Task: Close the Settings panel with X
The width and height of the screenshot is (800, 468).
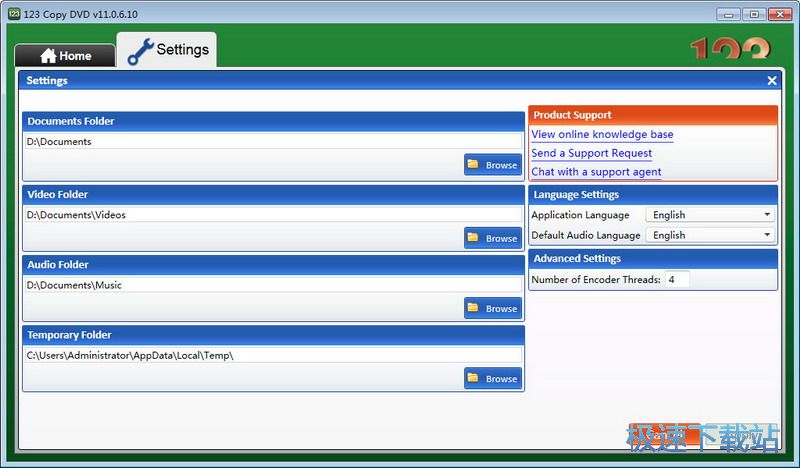Action: pos(771,81)
